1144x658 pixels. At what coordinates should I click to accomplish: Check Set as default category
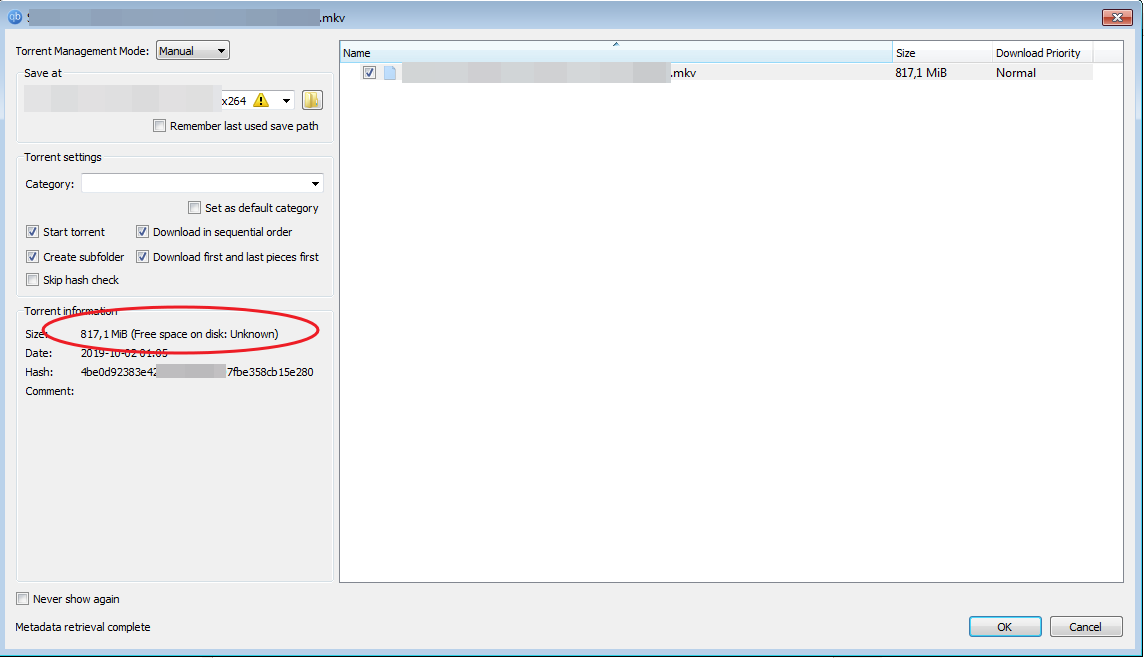tap(194, 207)
